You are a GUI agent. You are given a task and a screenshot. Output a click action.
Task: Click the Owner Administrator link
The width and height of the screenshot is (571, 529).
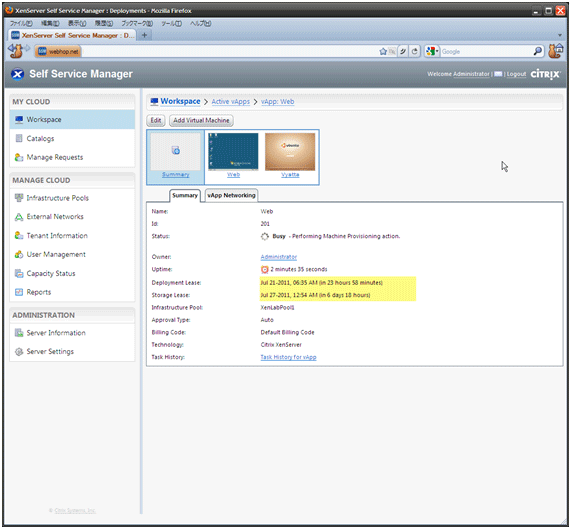click(279, 257)
